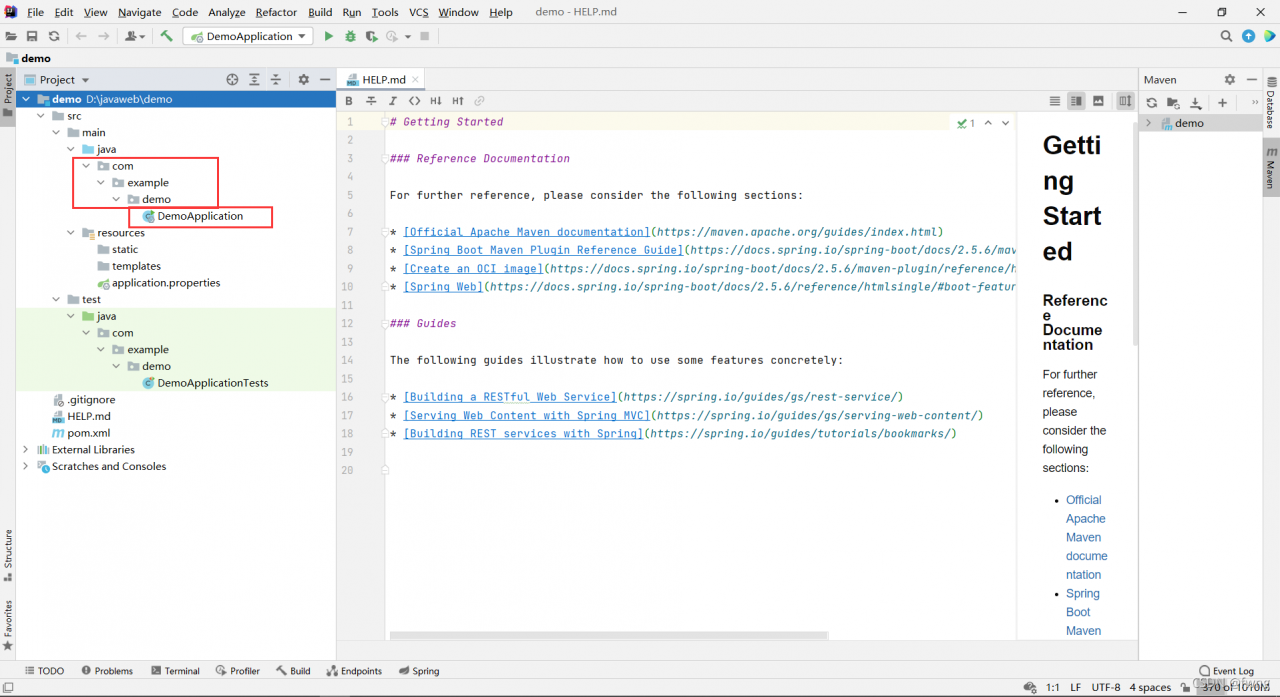This screenshot has width=1280, height=697.
Task: Open Maven panel settings gear
Action: click(1230, 79)
